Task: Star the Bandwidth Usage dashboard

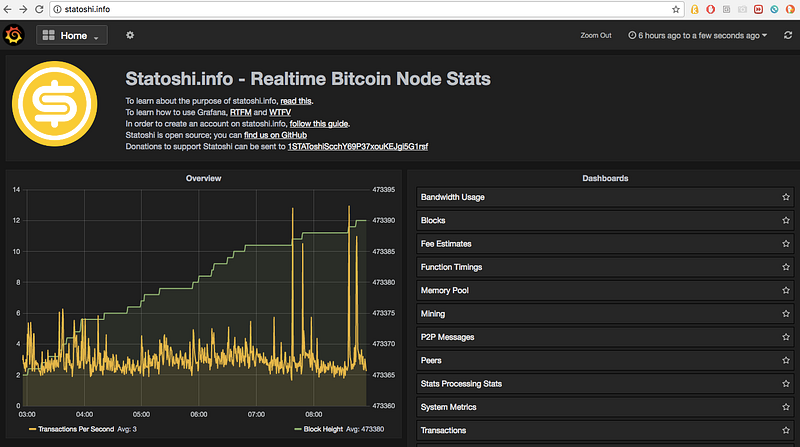Action: (x=786, y=197)
